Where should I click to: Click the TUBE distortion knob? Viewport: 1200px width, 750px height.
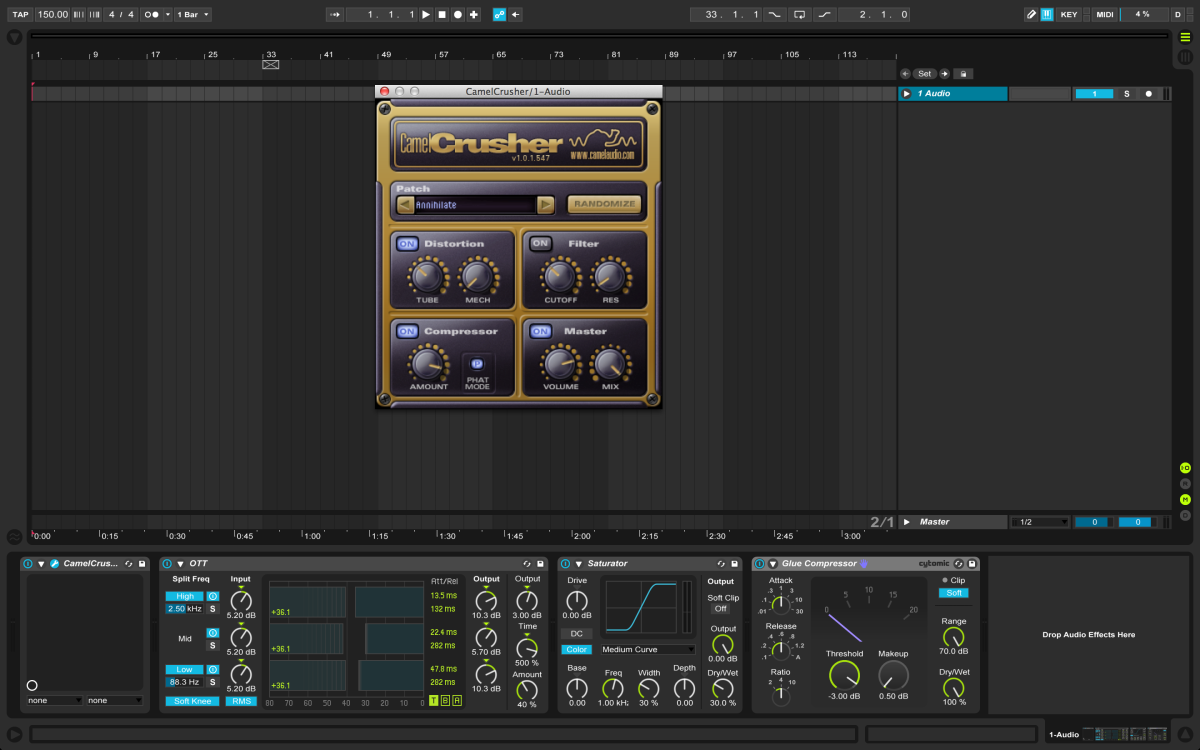click(x=427, y=277)
